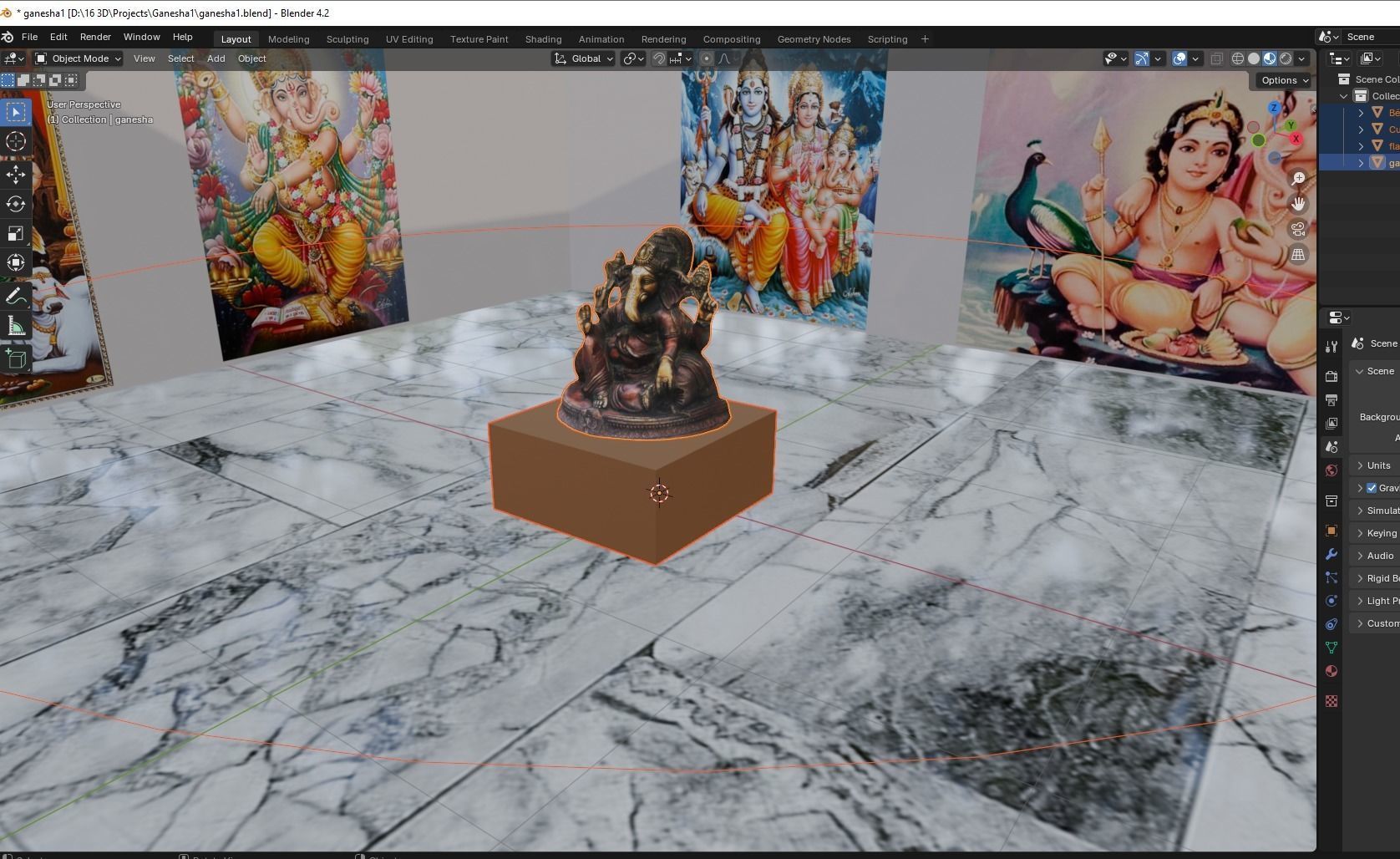The height and width of the screenshot is (859, 1400).
Task: Toggle snapping magnet in header
Action: point(659,58)
